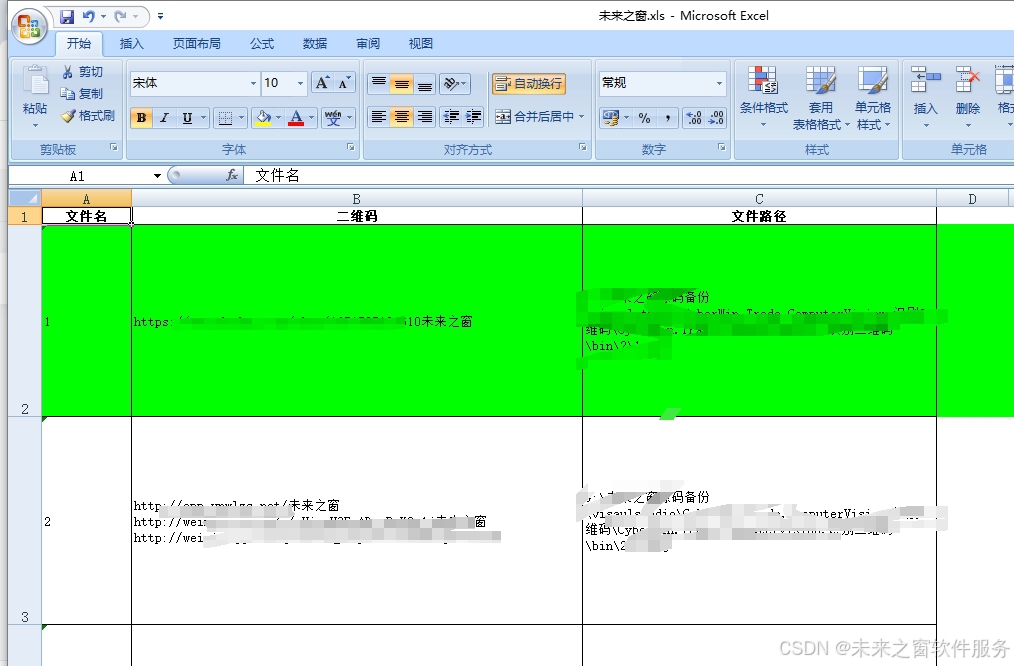Open the 公式 ribbon tab
The image size is (1014, 666).
point(262,43)
